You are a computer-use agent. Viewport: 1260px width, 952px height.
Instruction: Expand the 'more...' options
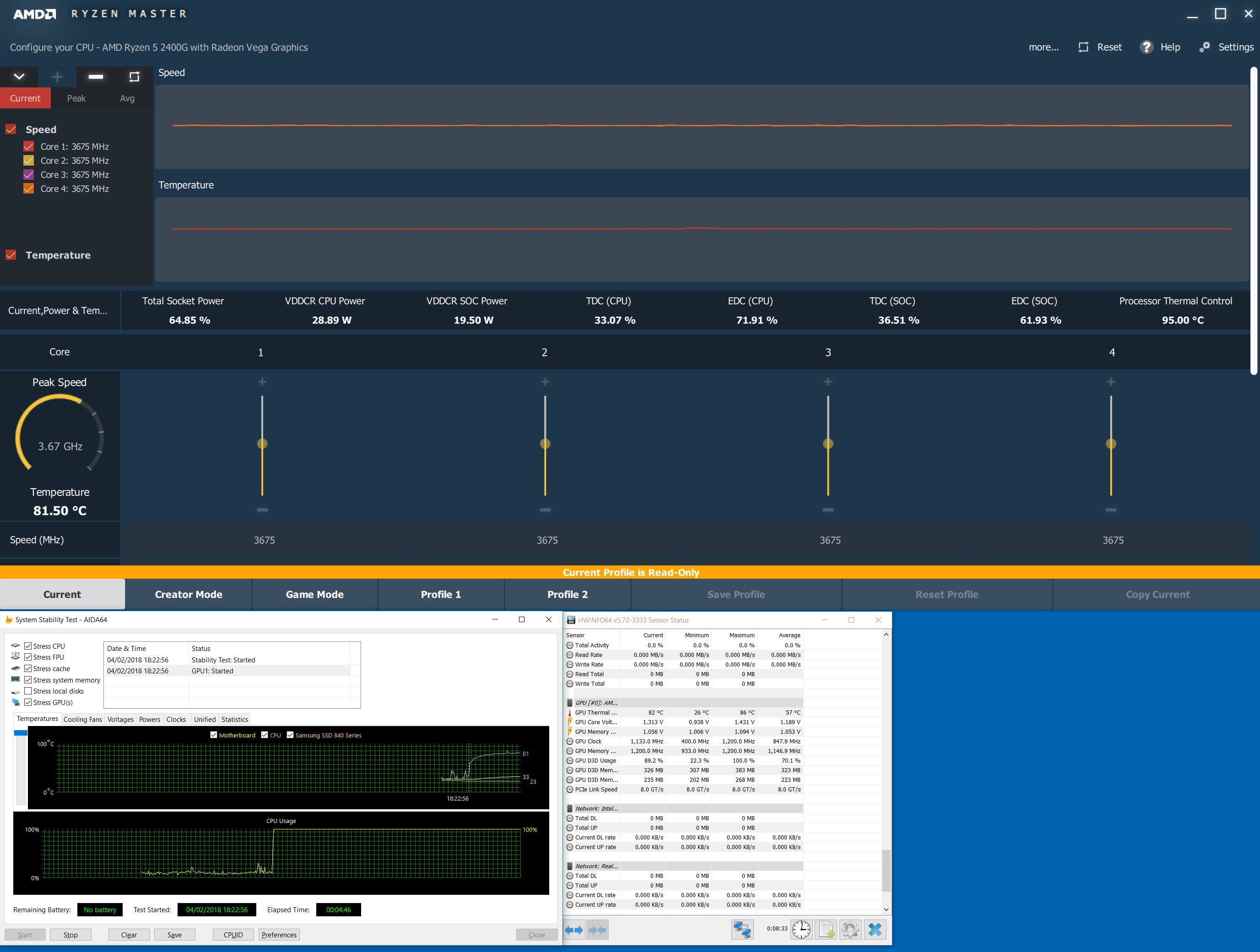[x=1043, y=47]
